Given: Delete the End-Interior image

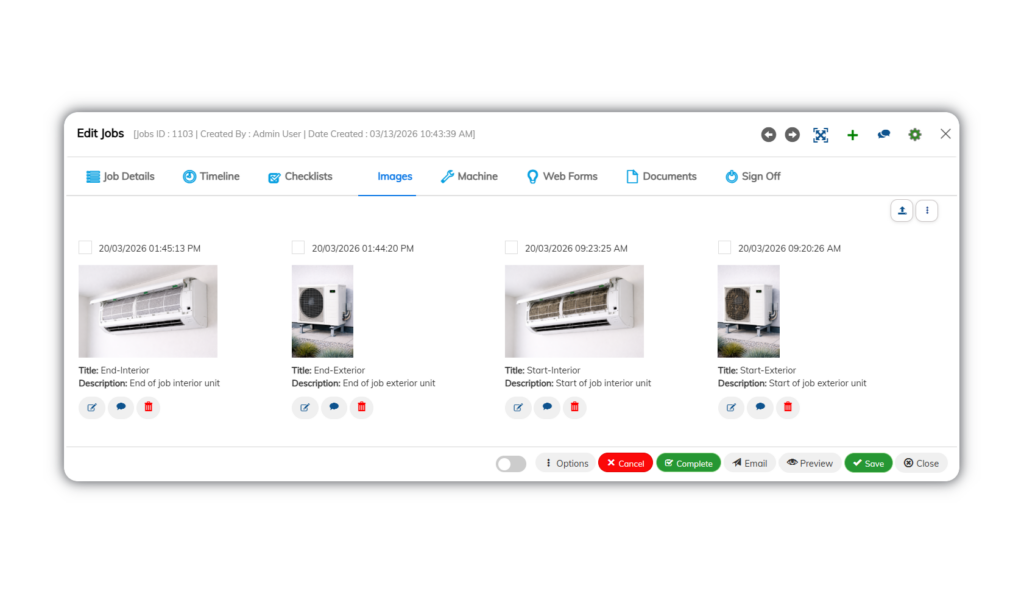Looking at the screenshot, I should [x=148, y=407].
